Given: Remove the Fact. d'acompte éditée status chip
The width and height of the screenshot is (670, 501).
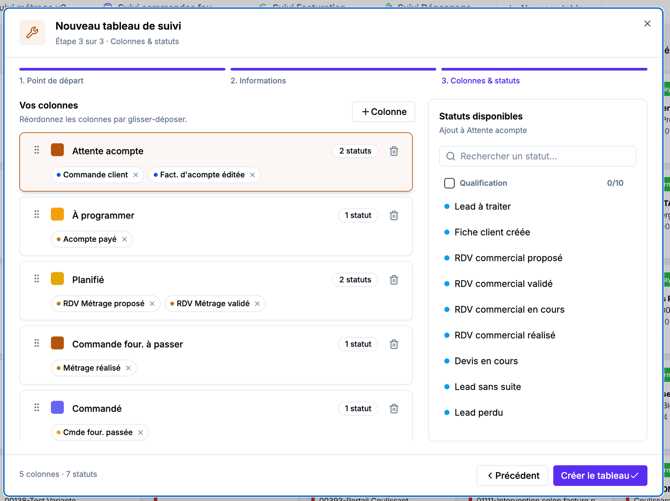Looking at the screenshot, I should pyautogui.click(x=253, y=175).
